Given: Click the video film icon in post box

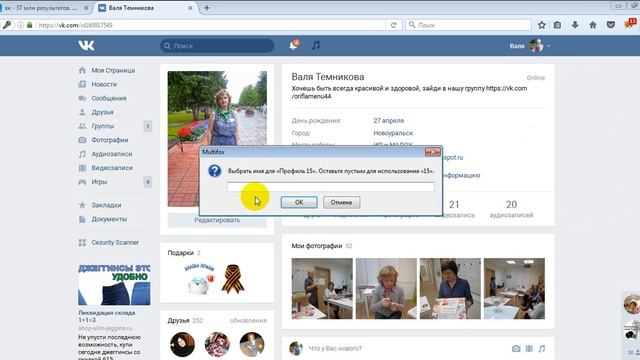Looking at the screenshot, I should point(529,349).
